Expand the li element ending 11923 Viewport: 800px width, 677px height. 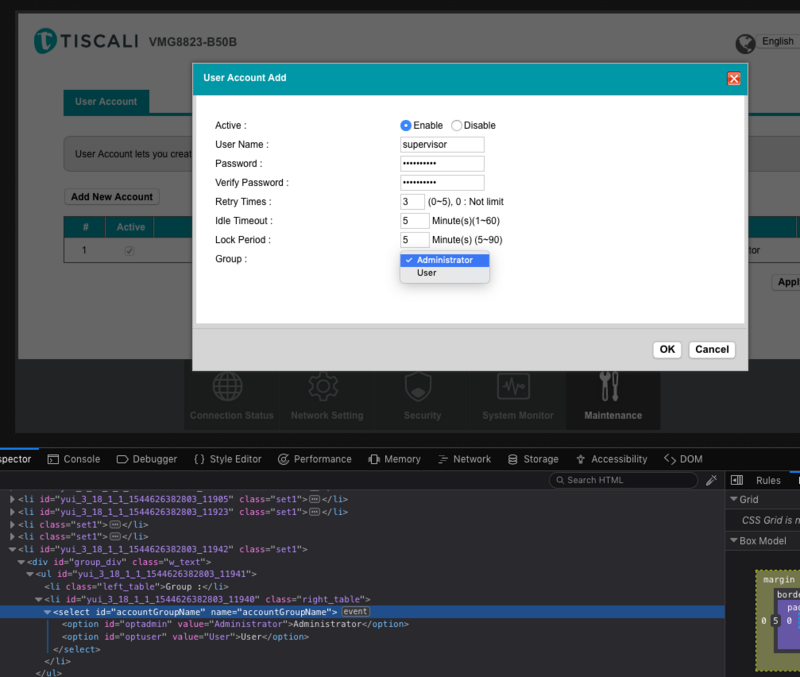[x=12, y=512]
